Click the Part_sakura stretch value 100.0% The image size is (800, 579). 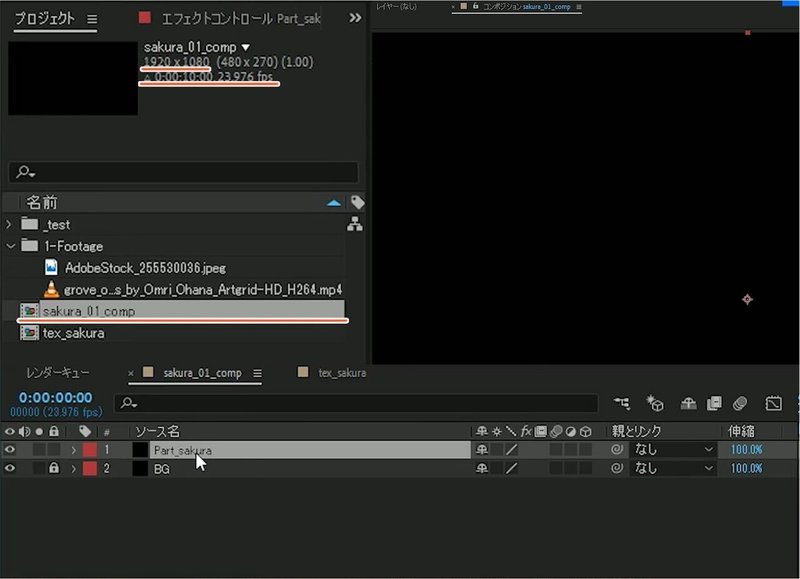click(746, 449)
